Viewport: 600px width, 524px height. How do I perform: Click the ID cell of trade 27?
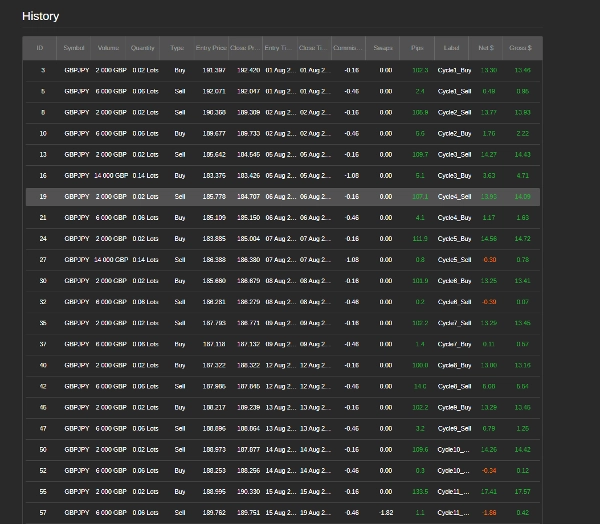43,260
